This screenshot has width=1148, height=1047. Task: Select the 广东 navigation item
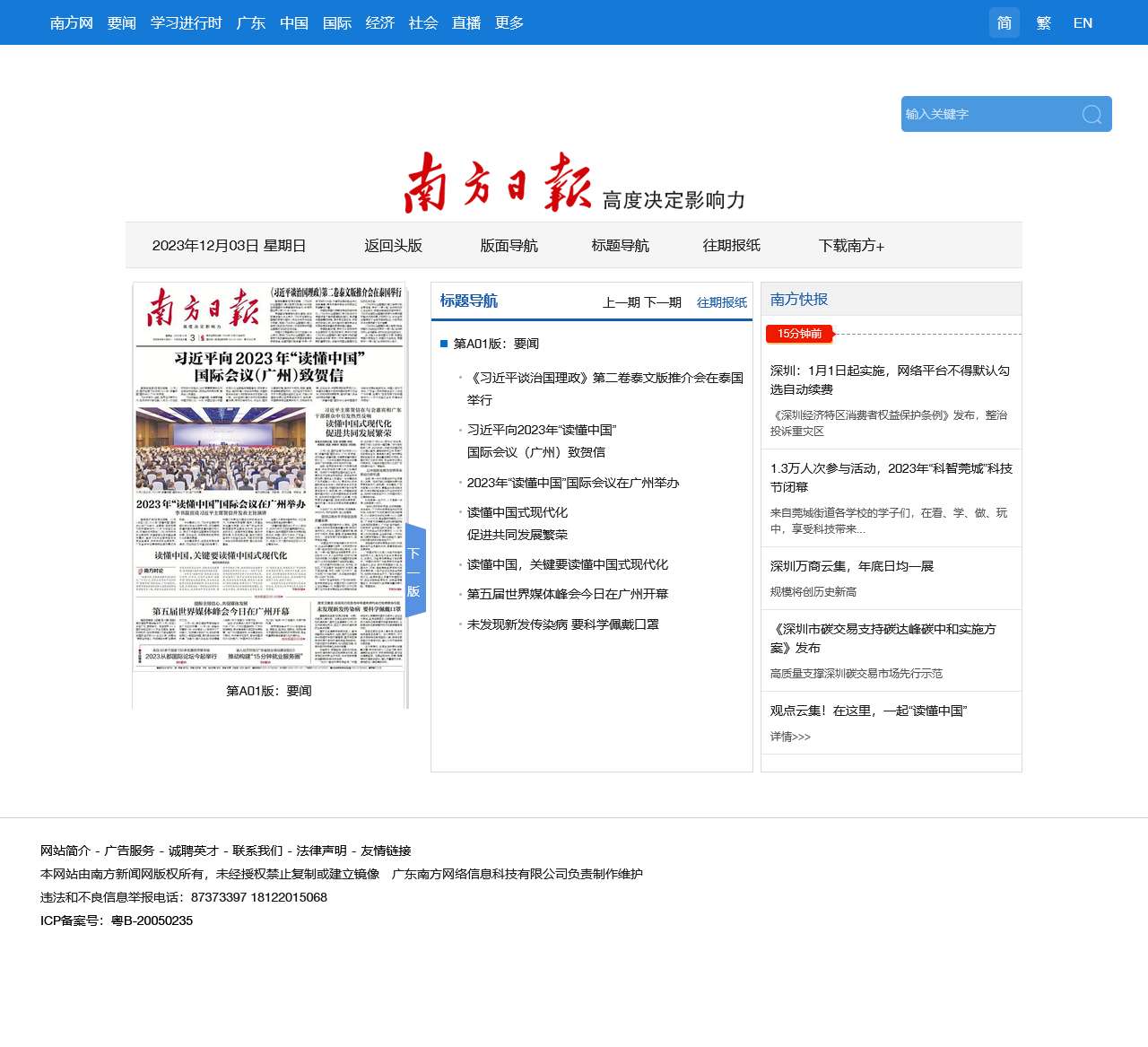(x=251, y=22)
